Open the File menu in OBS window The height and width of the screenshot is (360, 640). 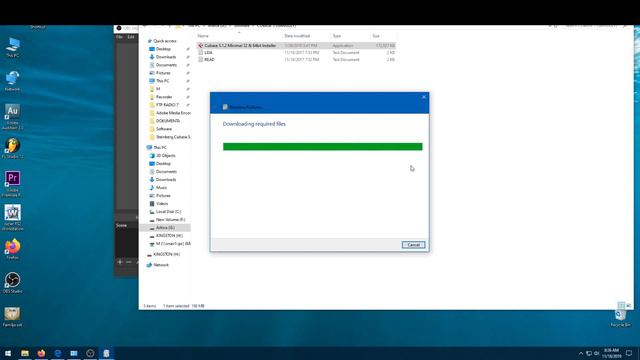[x=119, y=37]
